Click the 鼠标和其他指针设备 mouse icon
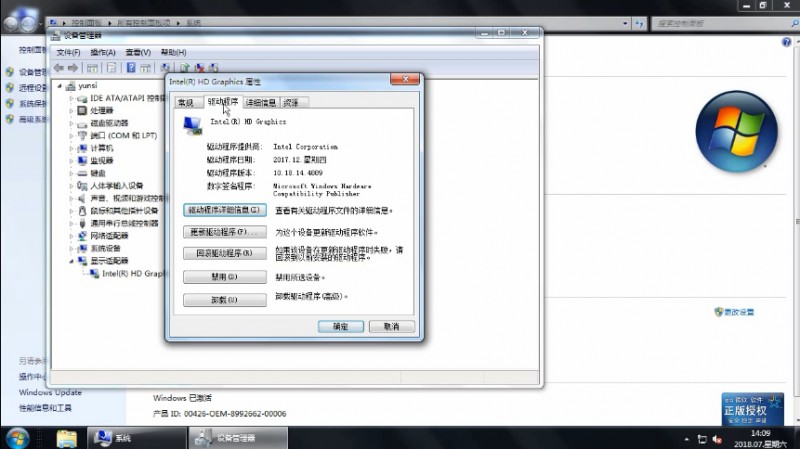This screenshot has width=800, height=449. pos(82,211)
